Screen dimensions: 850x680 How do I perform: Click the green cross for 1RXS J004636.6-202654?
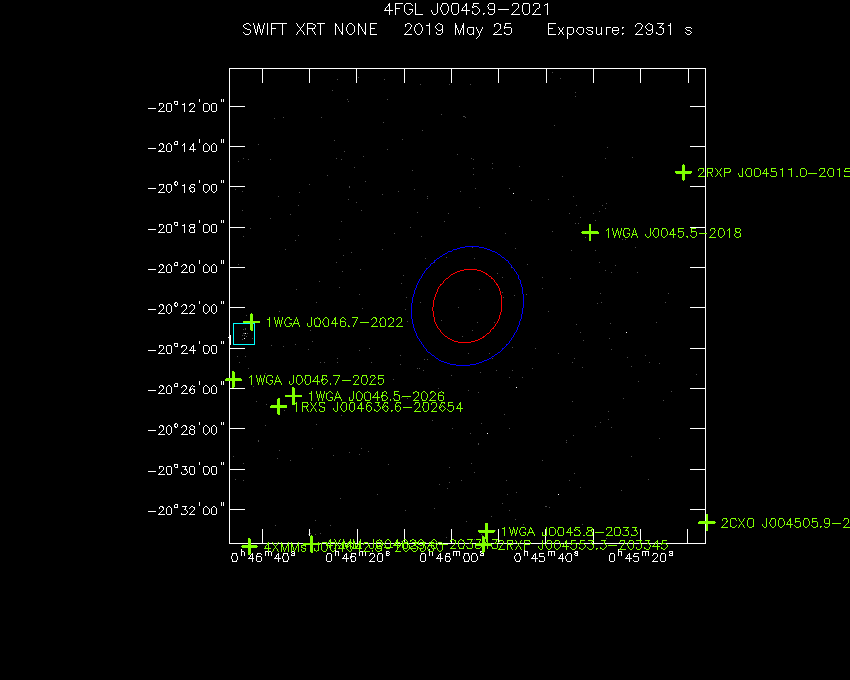(278, 406)
